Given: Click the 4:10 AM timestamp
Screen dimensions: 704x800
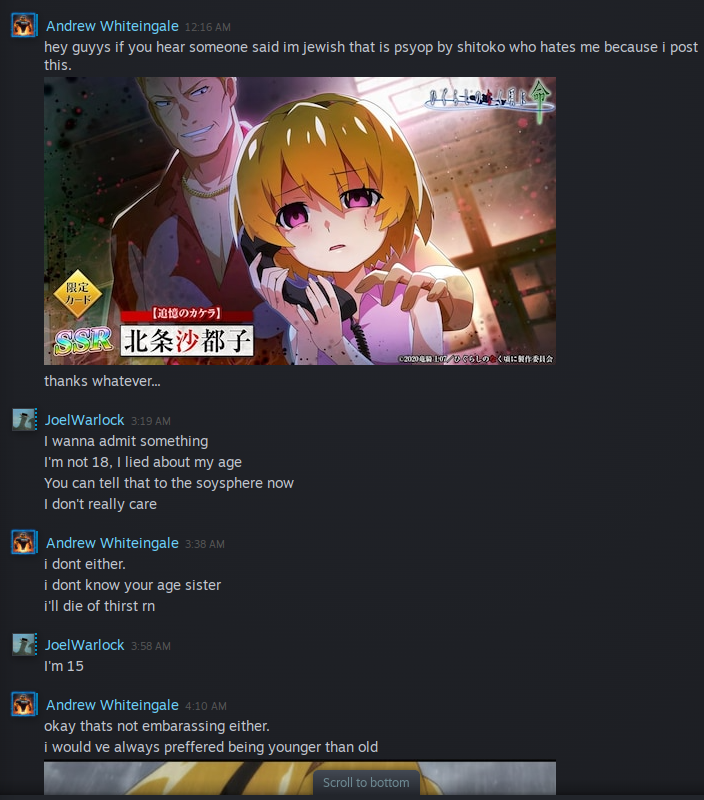Looking at the screenshot, I should click(206, 706).
